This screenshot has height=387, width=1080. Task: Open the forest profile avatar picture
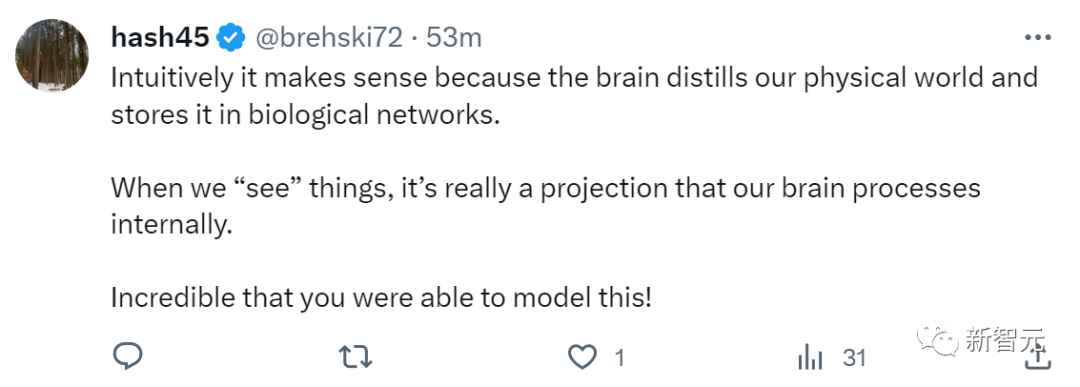[x=52, y=56]
